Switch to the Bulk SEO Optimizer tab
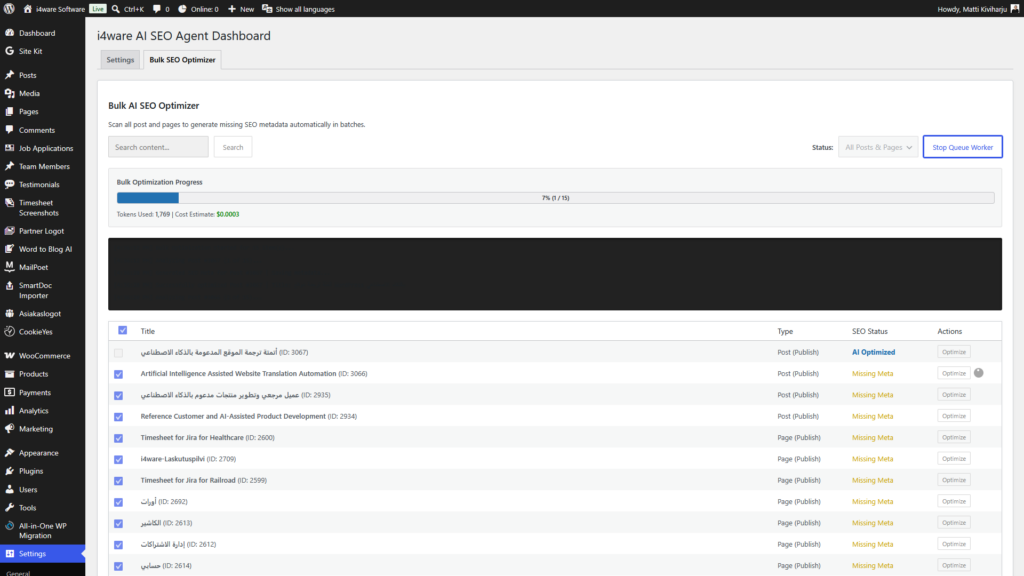This screenshot has width=1024, height=576. (x=182, y=59)
